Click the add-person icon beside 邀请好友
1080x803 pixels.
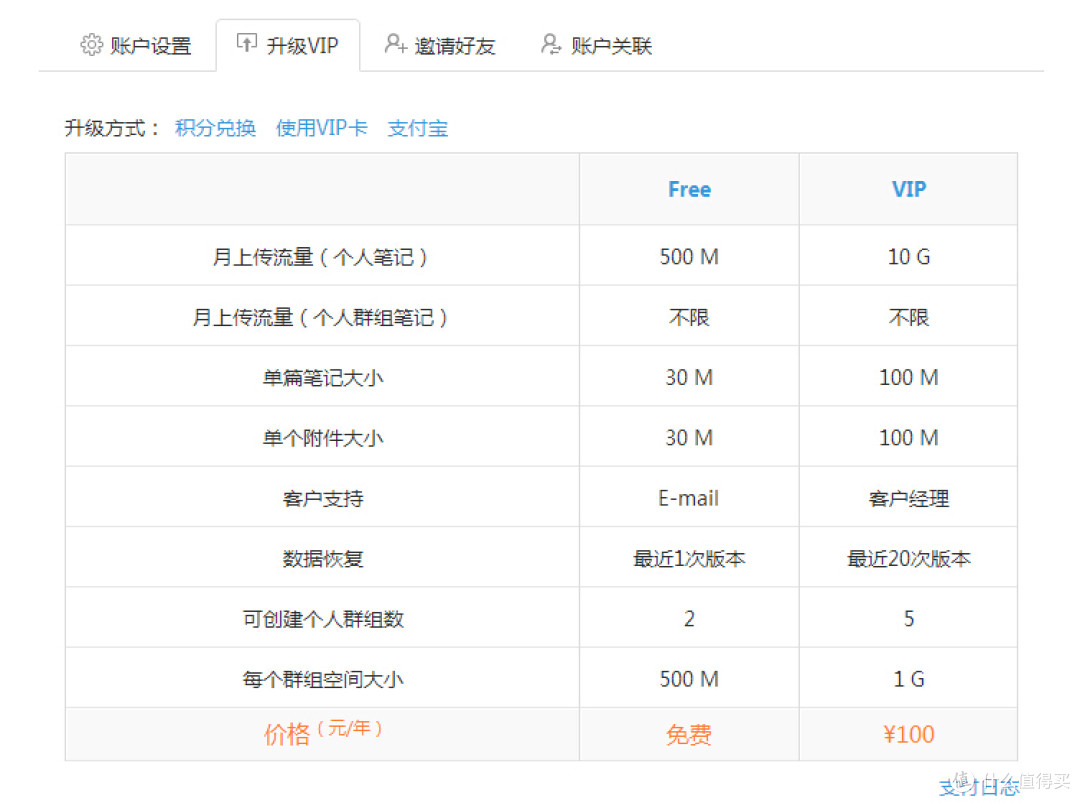pyautogui.click(x=395, y=43)
